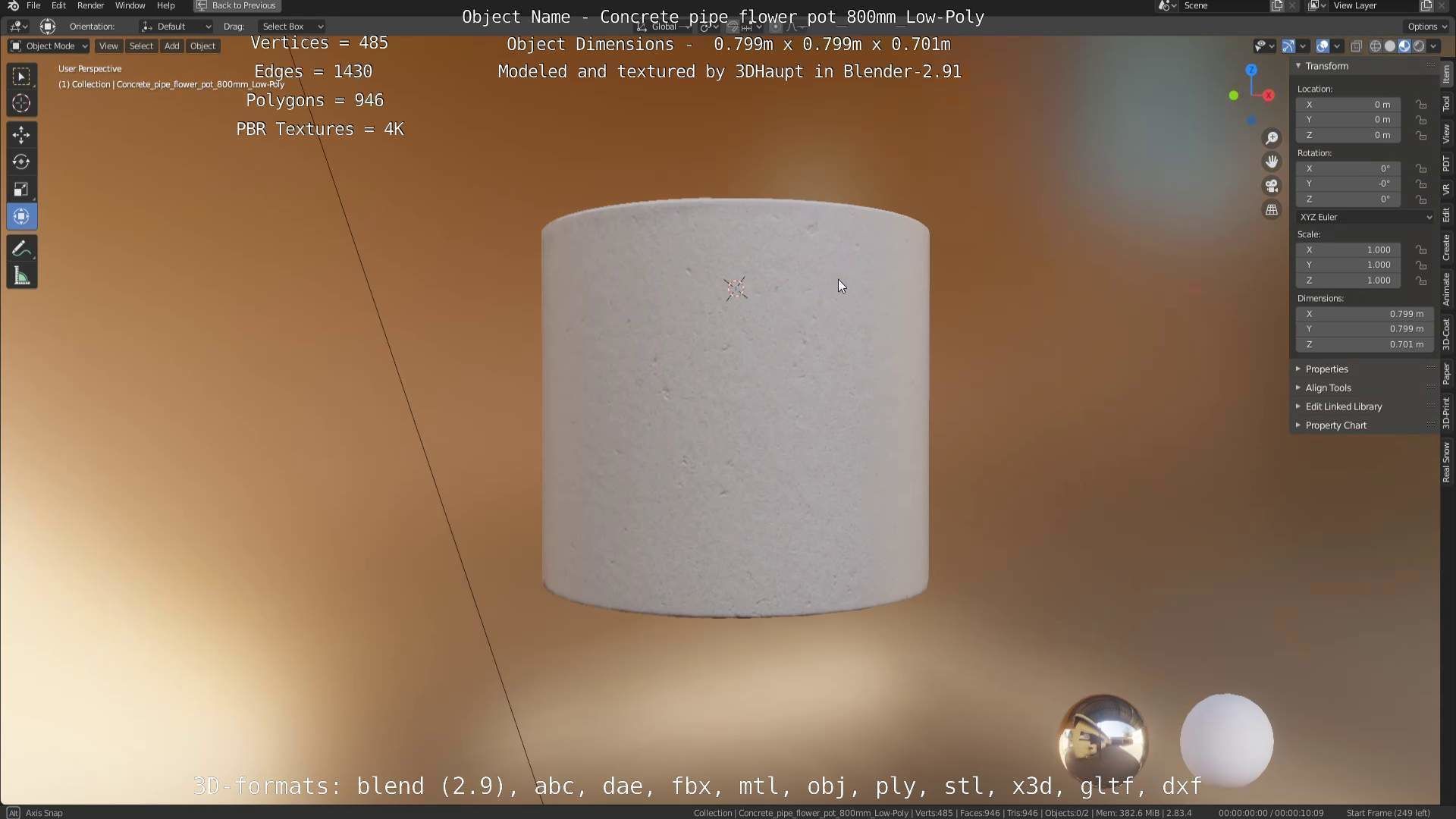Viewport: 1456px width, 819px height.
Task: Click the transform pivot point icon
Action: [710, 27]
